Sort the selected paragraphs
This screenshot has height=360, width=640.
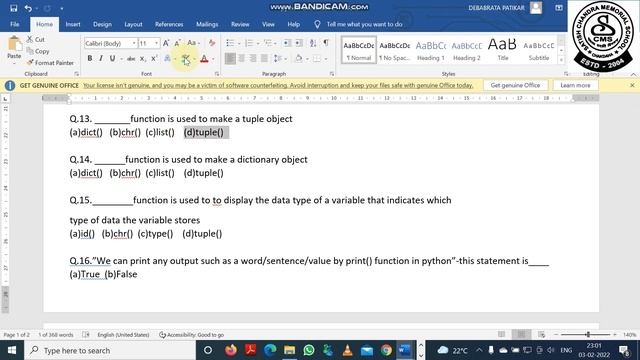(313, 43)
